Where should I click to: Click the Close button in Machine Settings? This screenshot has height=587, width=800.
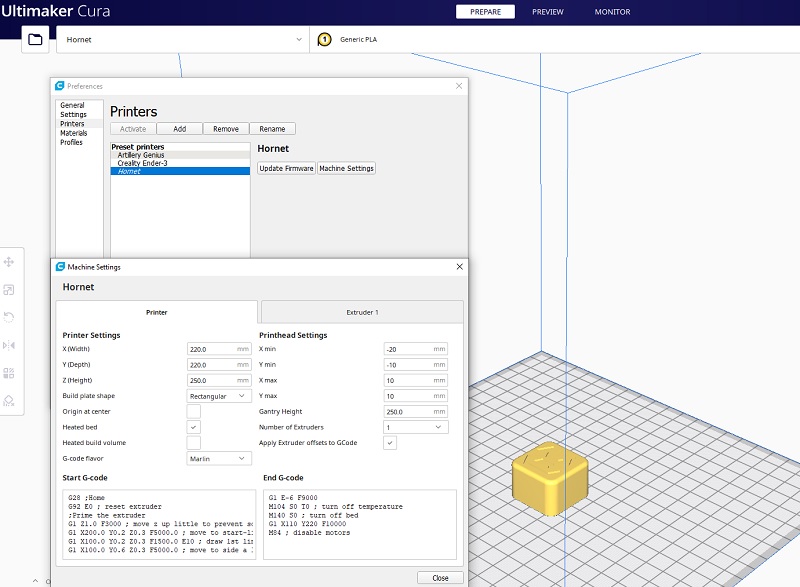(440, 578)
